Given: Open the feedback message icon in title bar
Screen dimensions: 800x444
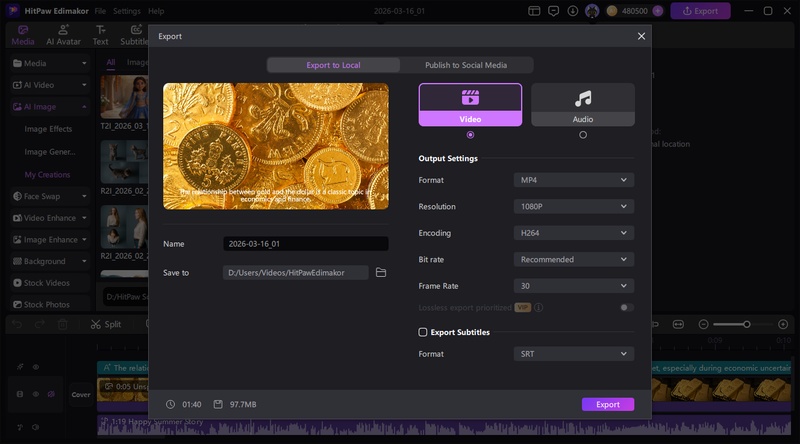Looking at the screenshot, I should pos(553,11).
